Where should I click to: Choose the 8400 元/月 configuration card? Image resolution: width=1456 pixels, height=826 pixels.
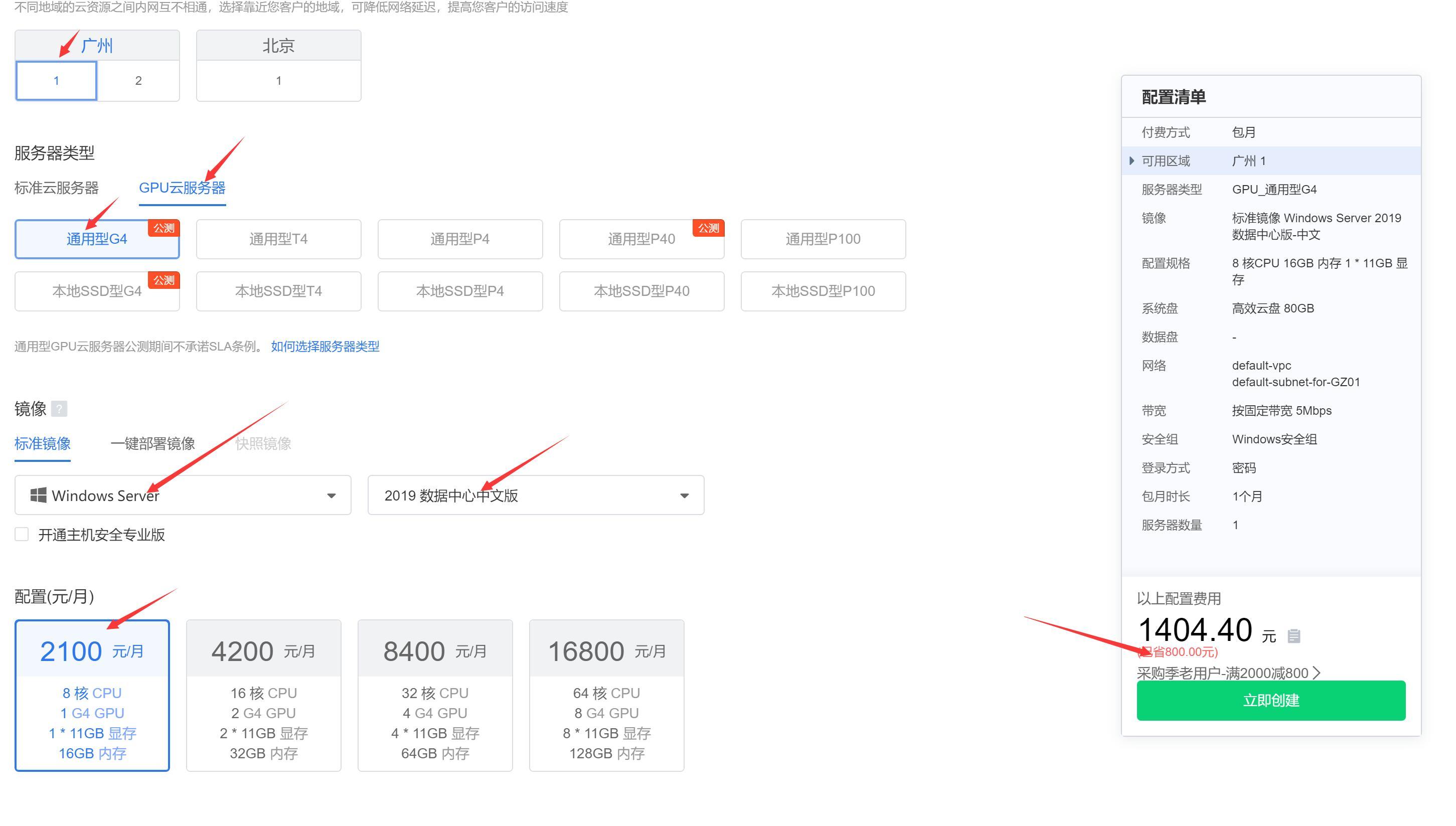click(x=435, y=696)
